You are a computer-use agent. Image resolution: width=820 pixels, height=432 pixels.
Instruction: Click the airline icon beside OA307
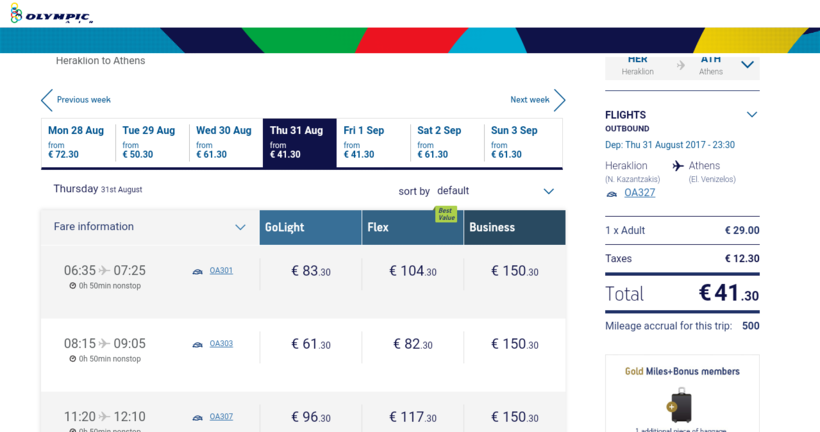coord(198,418)
